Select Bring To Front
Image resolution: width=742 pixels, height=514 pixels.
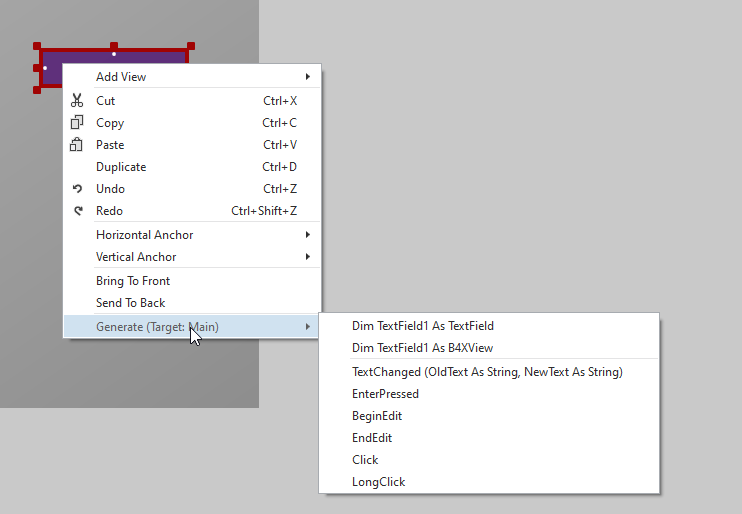(x=133, y=281)
